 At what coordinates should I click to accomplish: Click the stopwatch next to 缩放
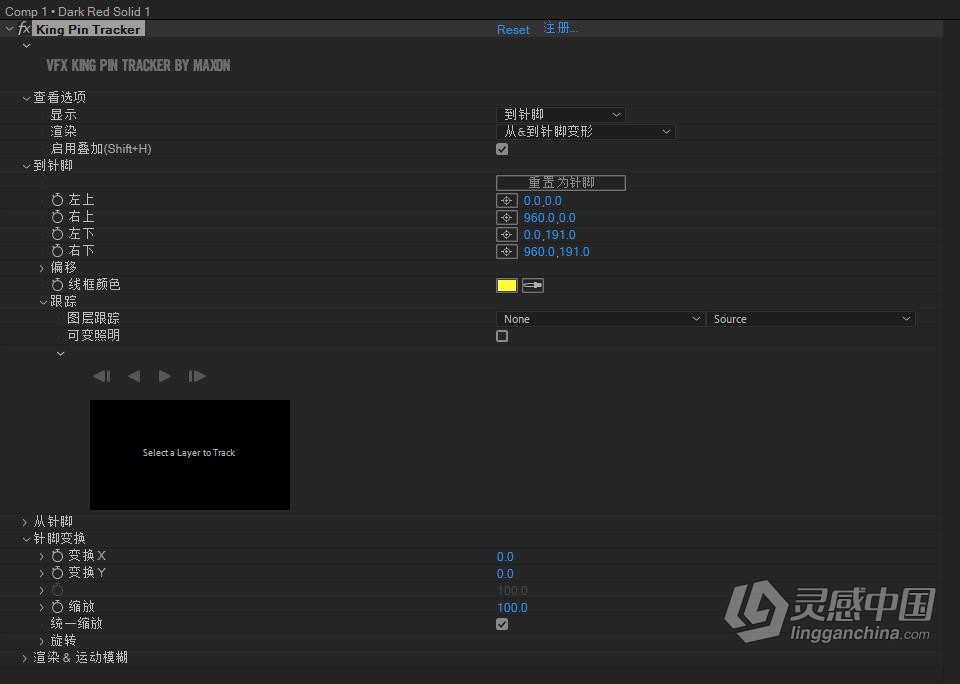(58, 607)
